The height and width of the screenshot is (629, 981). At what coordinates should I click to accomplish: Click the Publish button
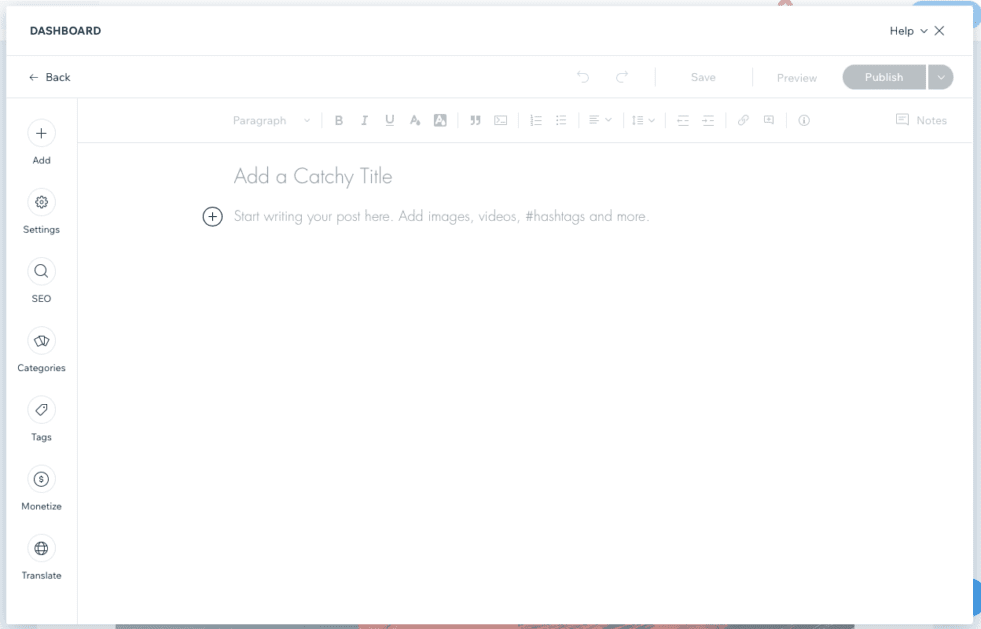[x=883, y=77]
